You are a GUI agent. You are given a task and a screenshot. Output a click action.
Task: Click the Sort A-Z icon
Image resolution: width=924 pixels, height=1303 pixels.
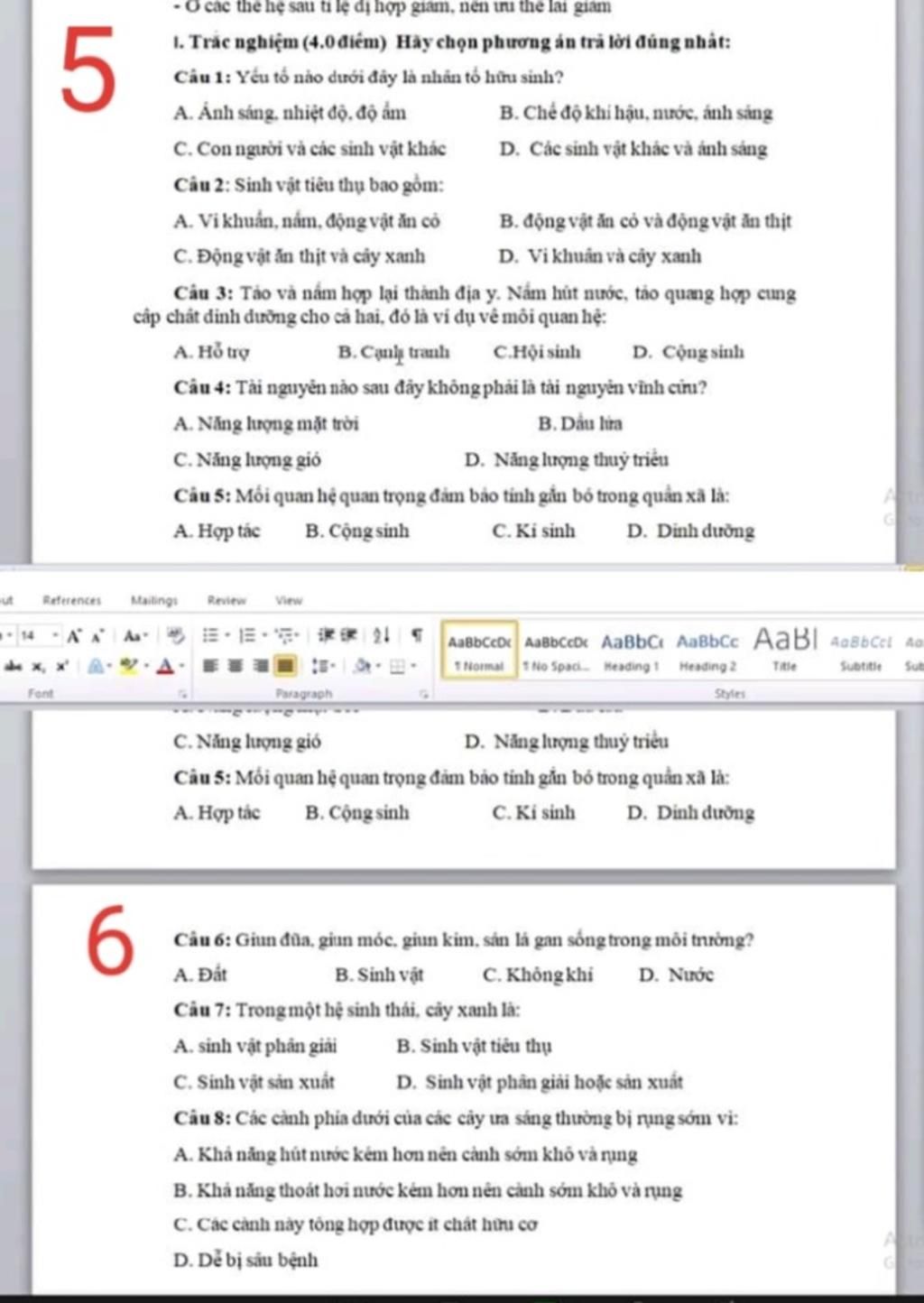coord(382,635)
